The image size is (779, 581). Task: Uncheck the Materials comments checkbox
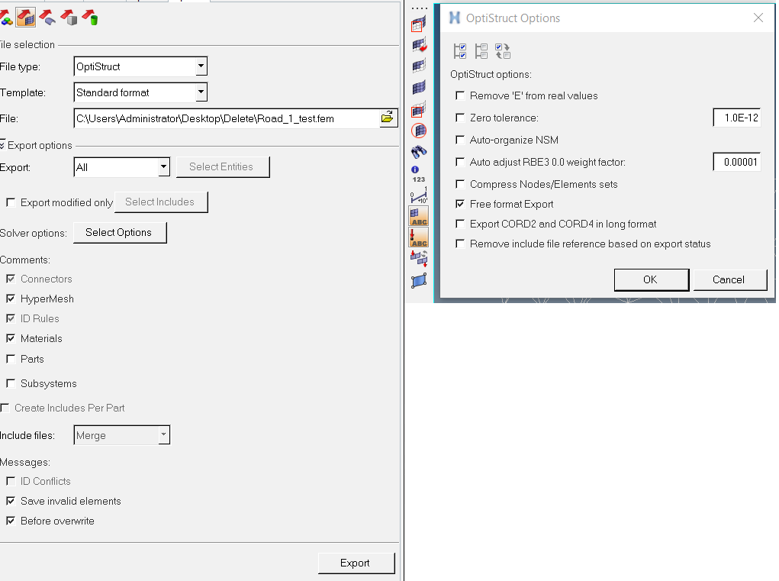click(x=10, y=338)
